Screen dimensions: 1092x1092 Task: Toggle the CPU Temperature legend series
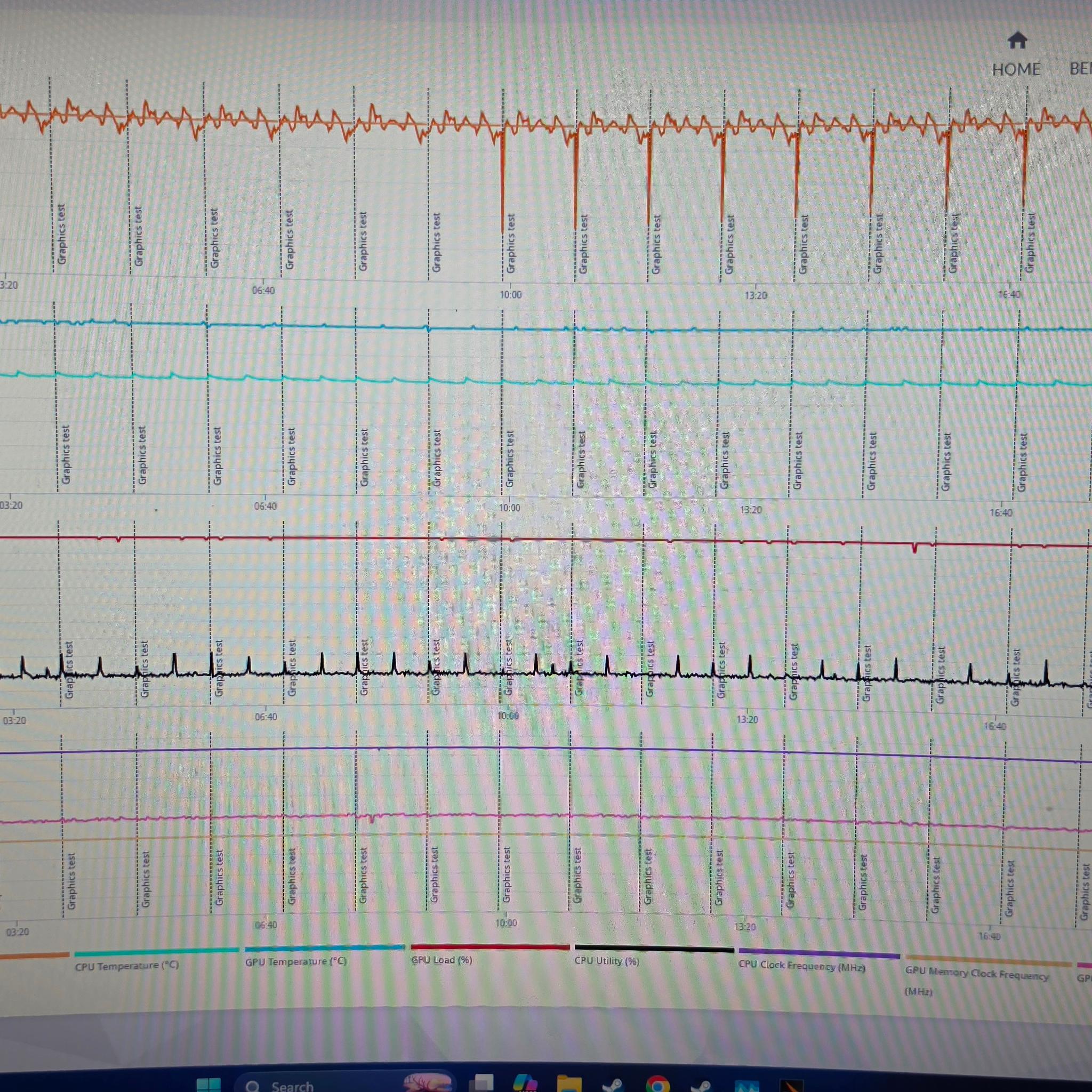click(126, 966)
